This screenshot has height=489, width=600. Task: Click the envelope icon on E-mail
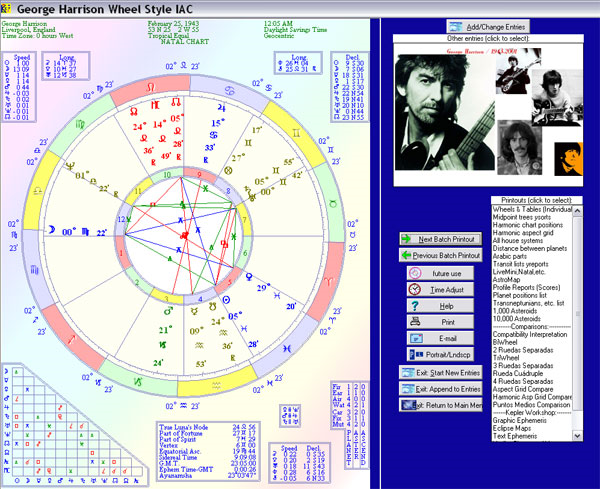click(415, 338)
